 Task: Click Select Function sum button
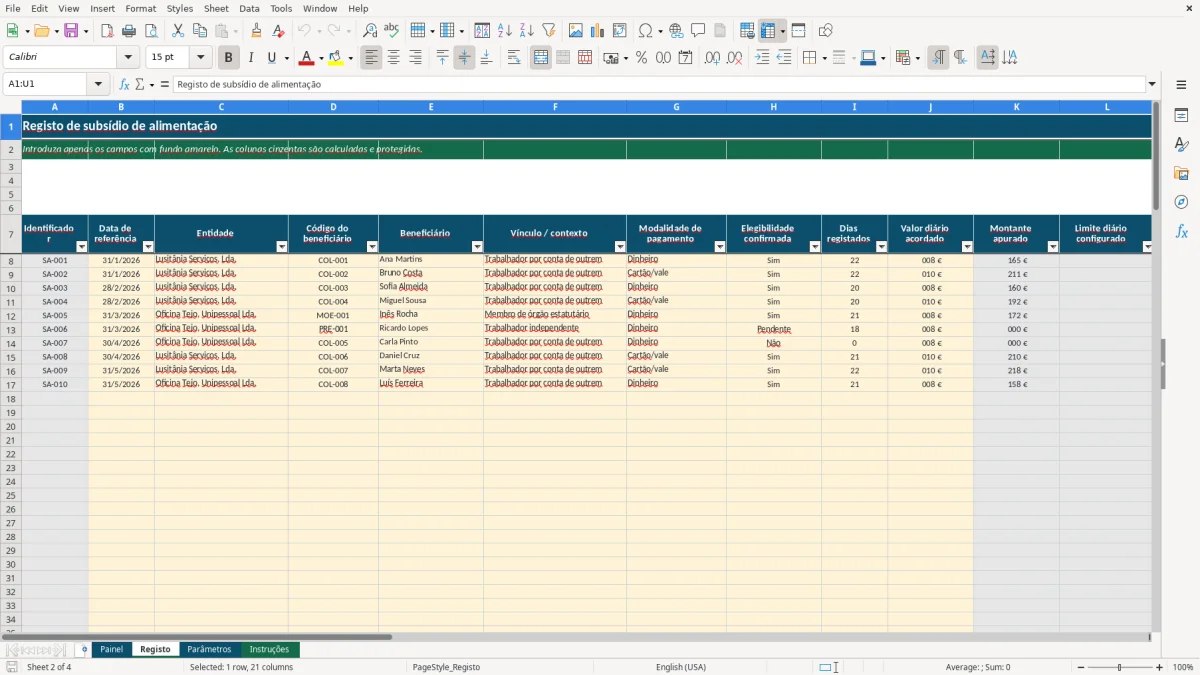click(x=140, y=85)
